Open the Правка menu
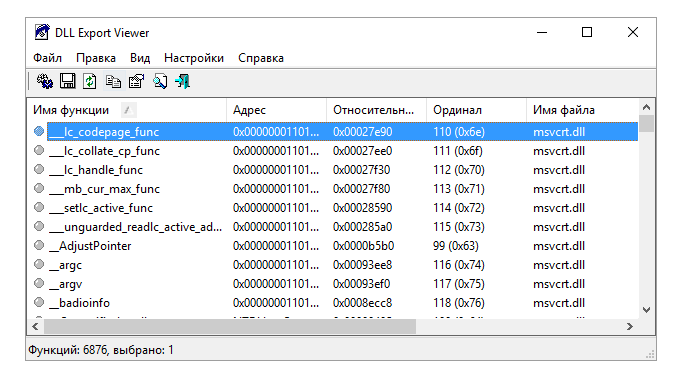 click(96, 58)
